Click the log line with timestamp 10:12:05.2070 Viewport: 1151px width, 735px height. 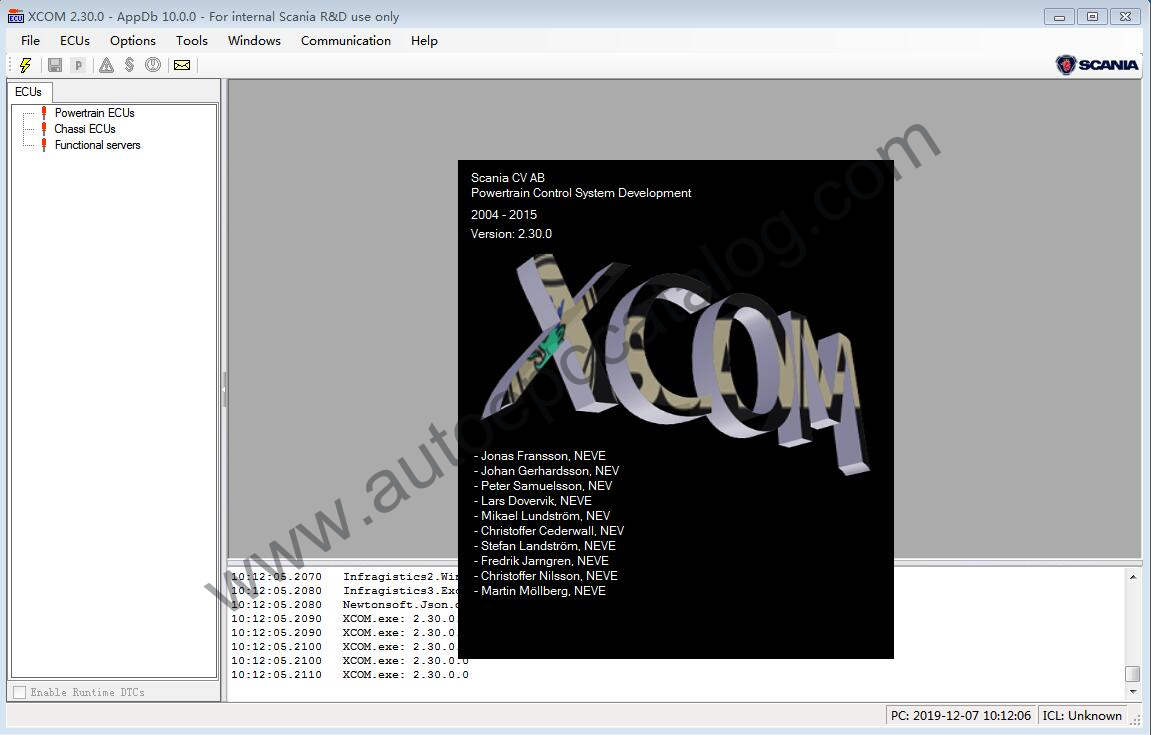344,577
